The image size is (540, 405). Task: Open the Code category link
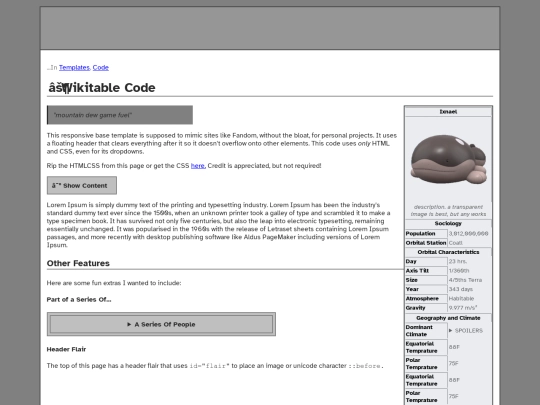[x=101, y=68]
